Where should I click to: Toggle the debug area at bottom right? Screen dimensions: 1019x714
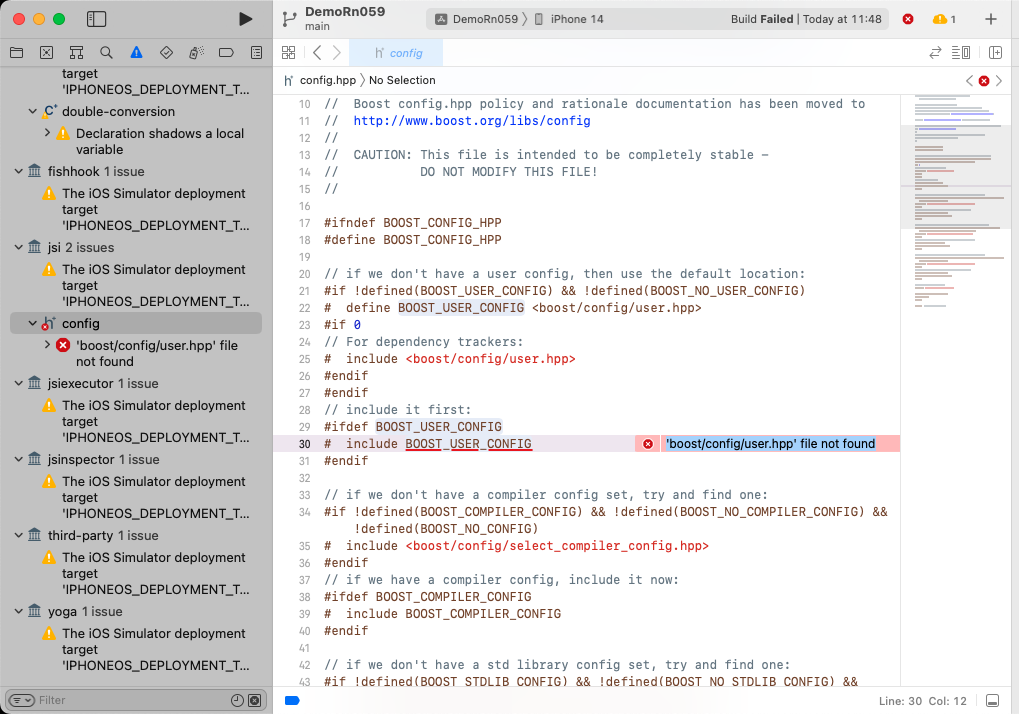point(992,700)
